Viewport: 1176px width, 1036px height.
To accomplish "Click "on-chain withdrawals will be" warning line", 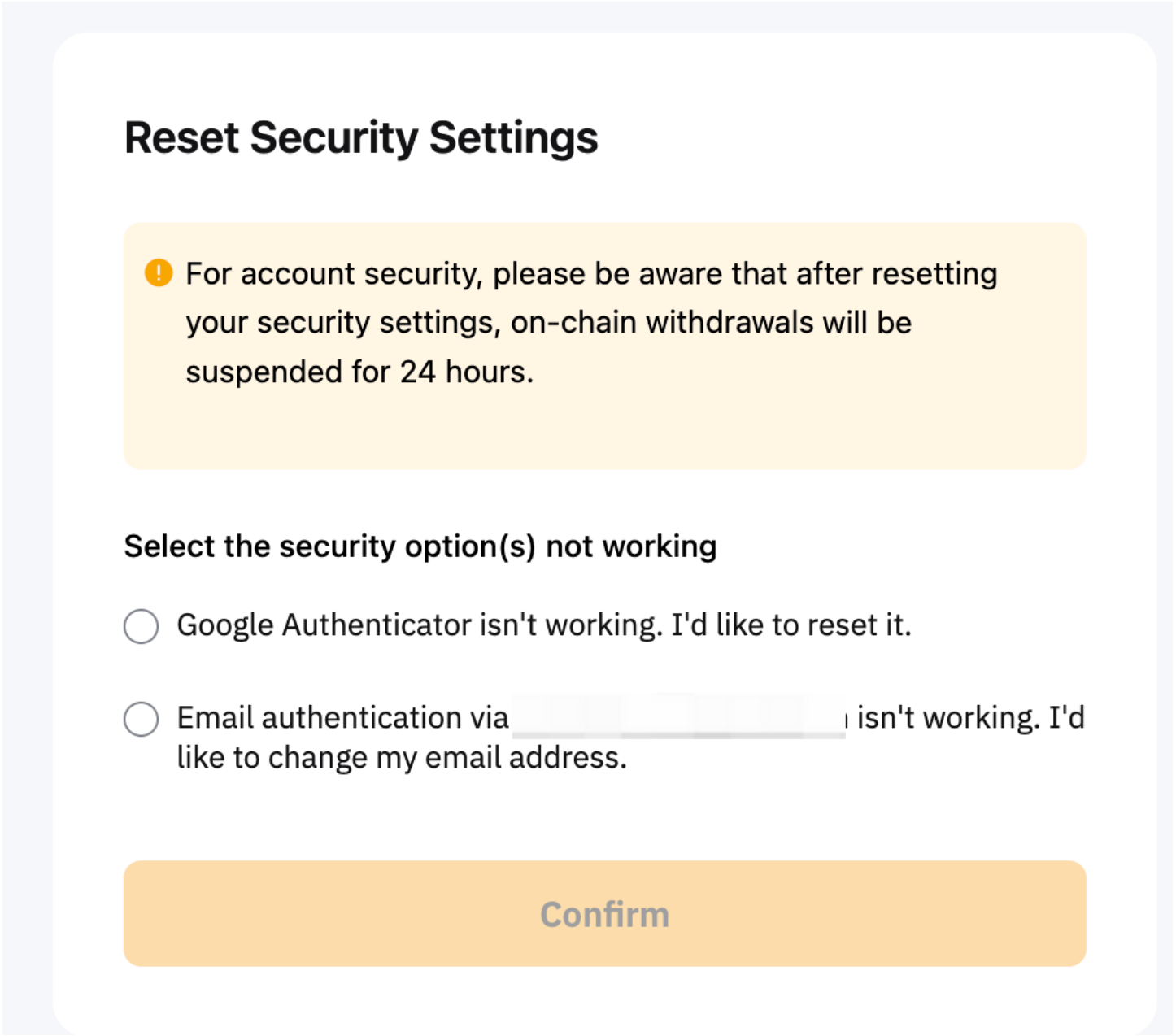I will point(711,323).
